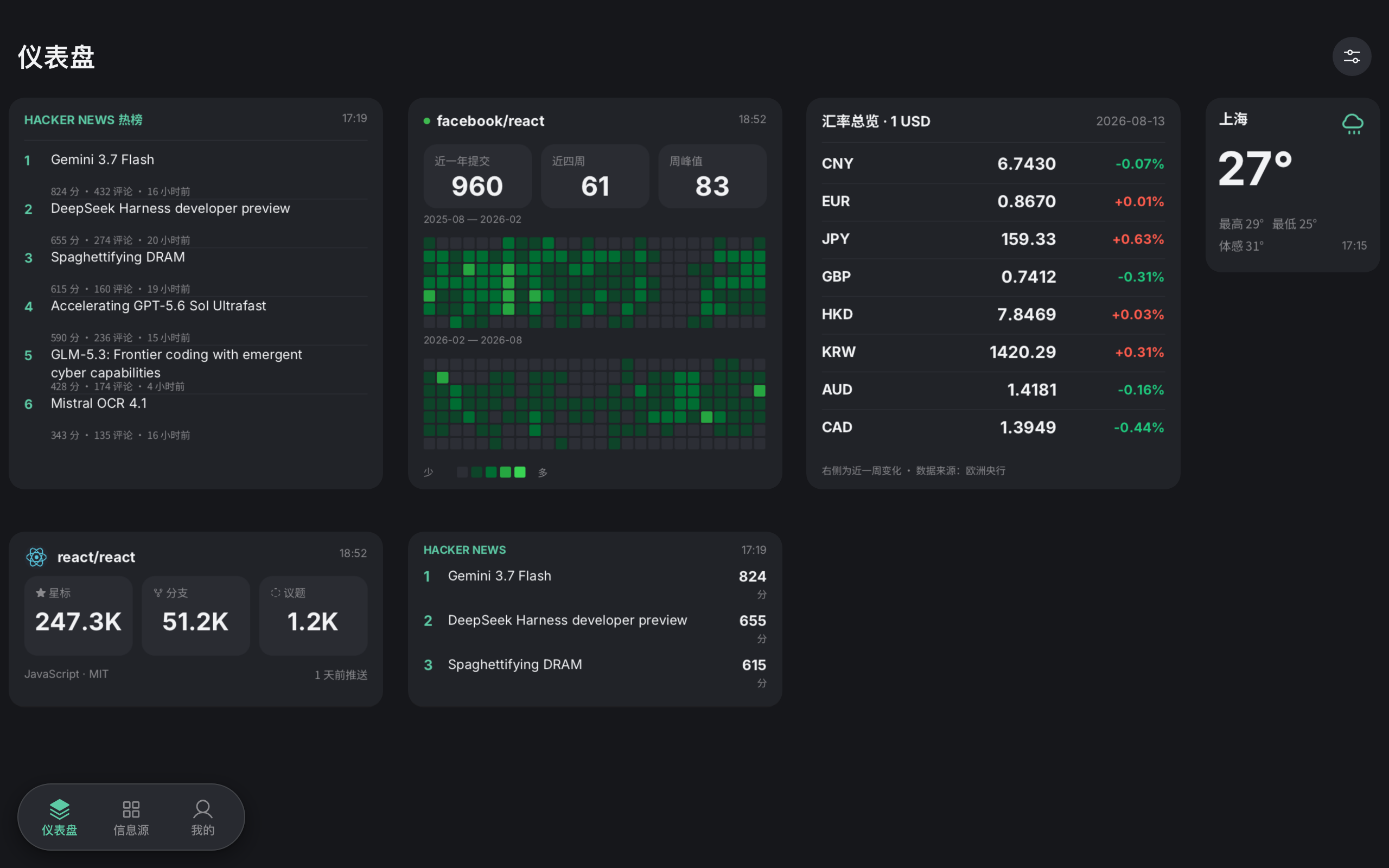Click the 1.2K issues value
1389x868 pixels.
click(x=313, y=622)
